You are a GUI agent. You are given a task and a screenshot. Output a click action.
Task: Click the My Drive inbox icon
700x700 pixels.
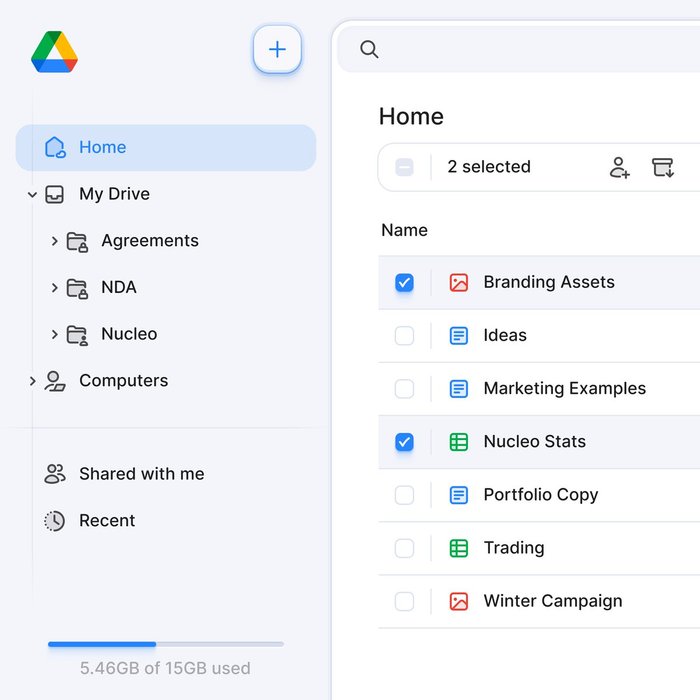(54, 194)
